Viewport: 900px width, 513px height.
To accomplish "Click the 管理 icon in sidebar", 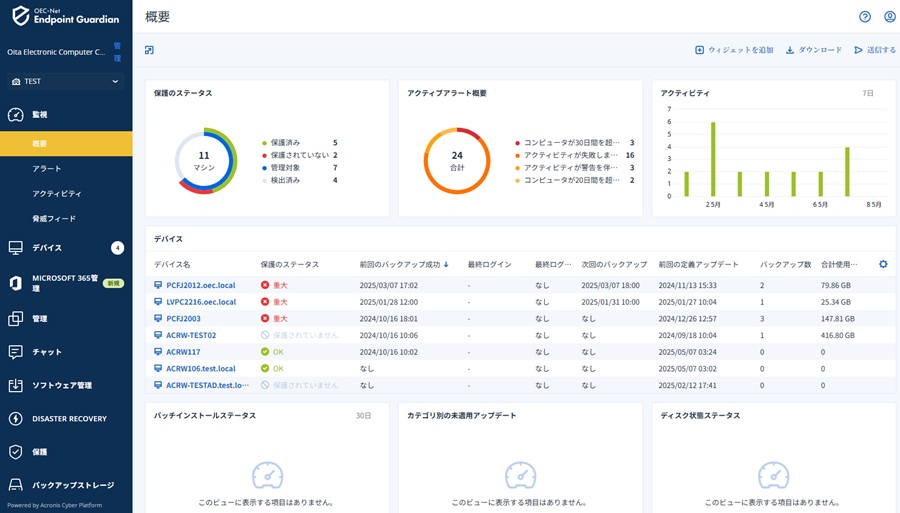I will point(15,318).
